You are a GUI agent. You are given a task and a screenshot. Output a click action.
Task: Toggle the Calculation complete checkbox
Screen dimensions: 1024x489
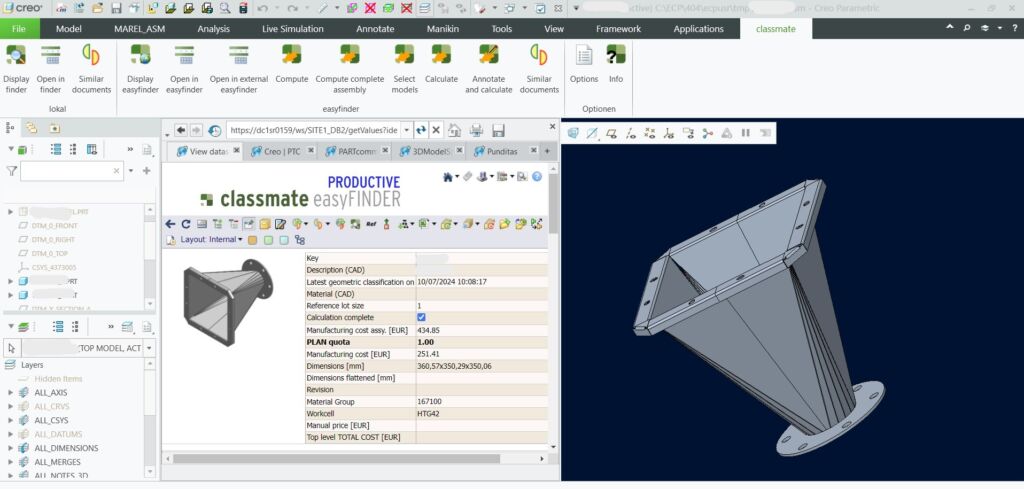tap(421, 317)
